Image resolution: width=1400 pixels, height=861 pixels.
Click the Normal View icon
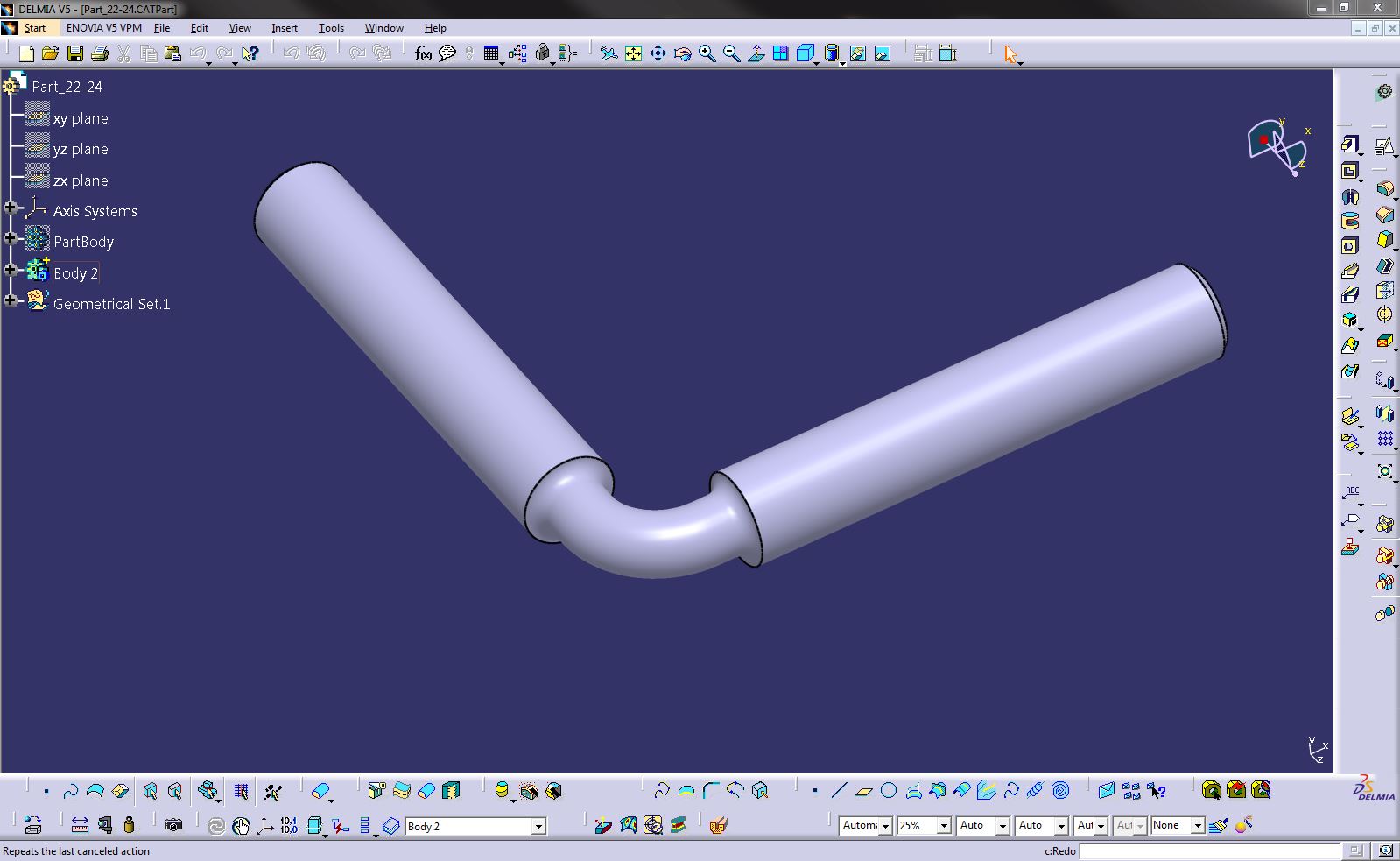(x=756, y=54)
